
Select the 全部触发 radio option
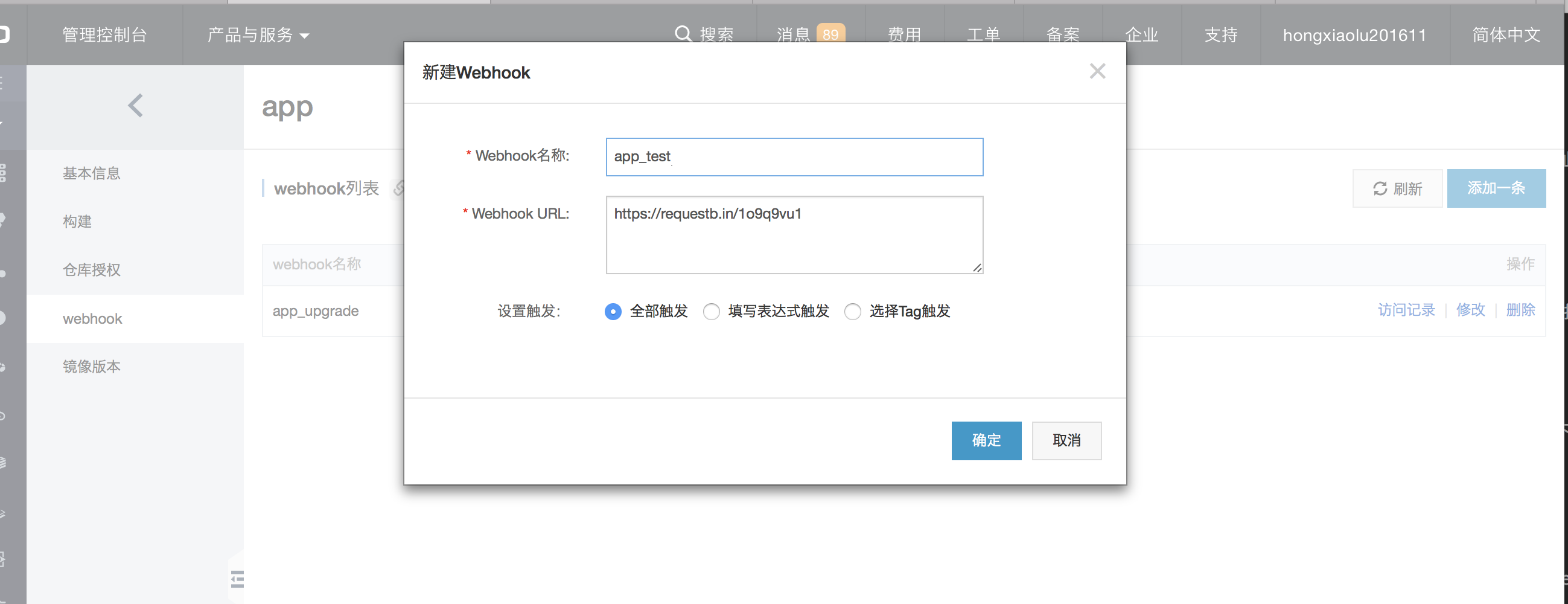613,312
